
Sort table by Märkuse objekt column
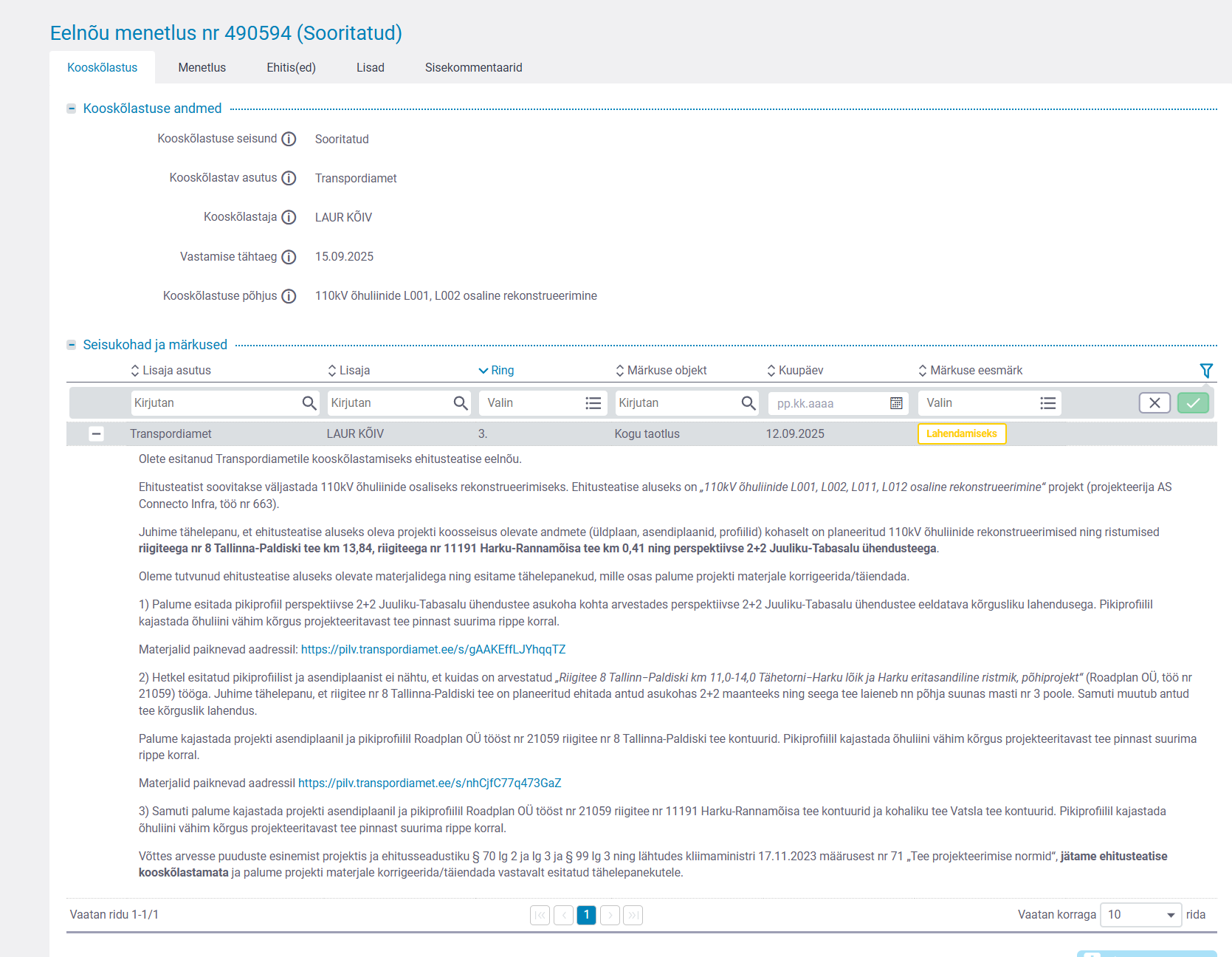pyautogui.click(x=661, y=371)
